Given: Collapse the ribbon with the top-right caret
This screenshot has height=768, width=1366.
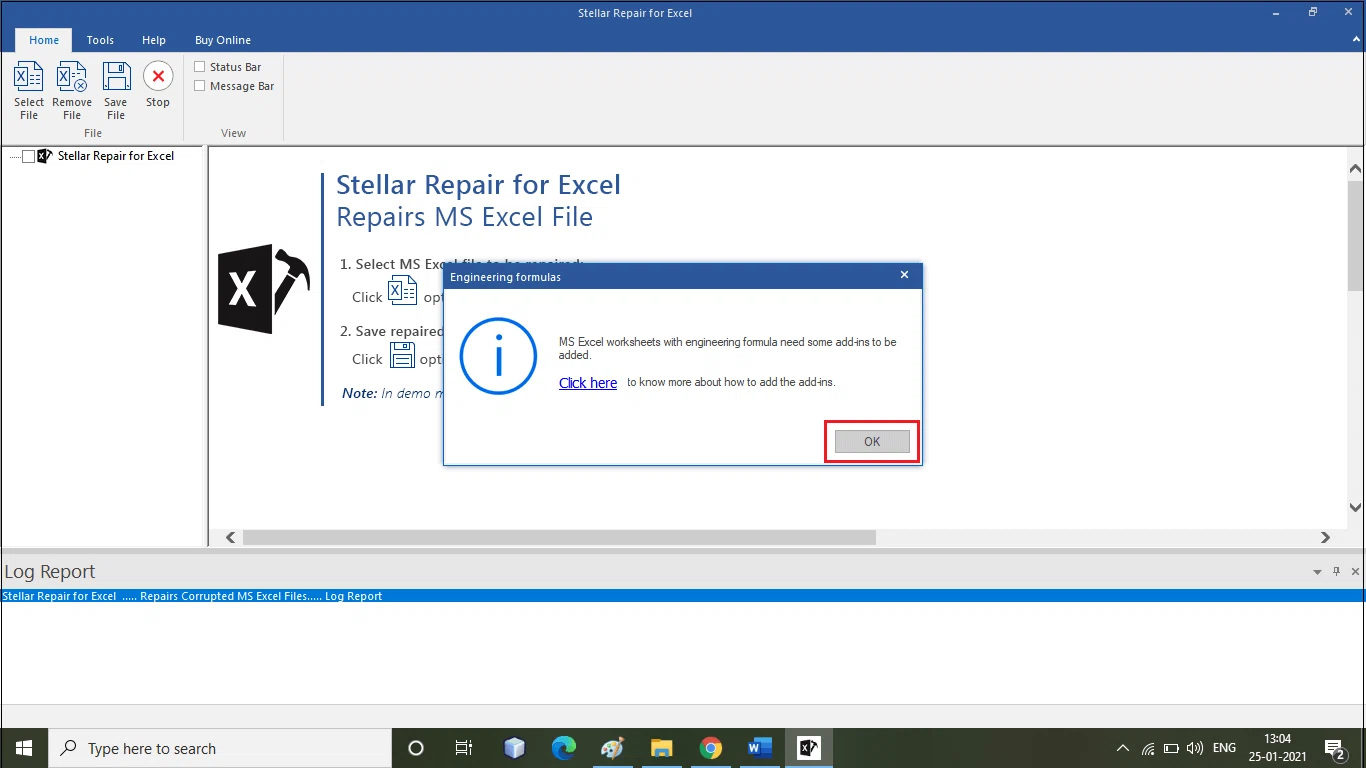Looking at the screenshot, I should [x=1357, y=40].
